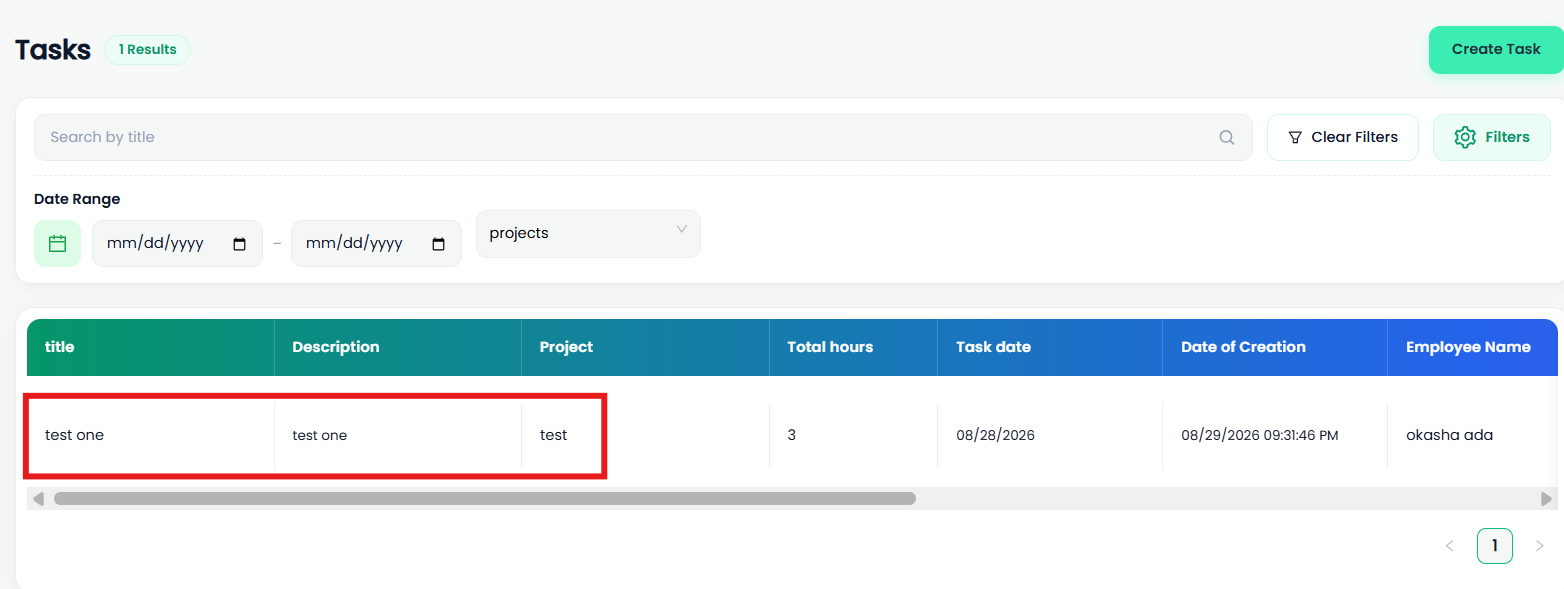Select page 1 in pagination

click(x=1495, y=546)
